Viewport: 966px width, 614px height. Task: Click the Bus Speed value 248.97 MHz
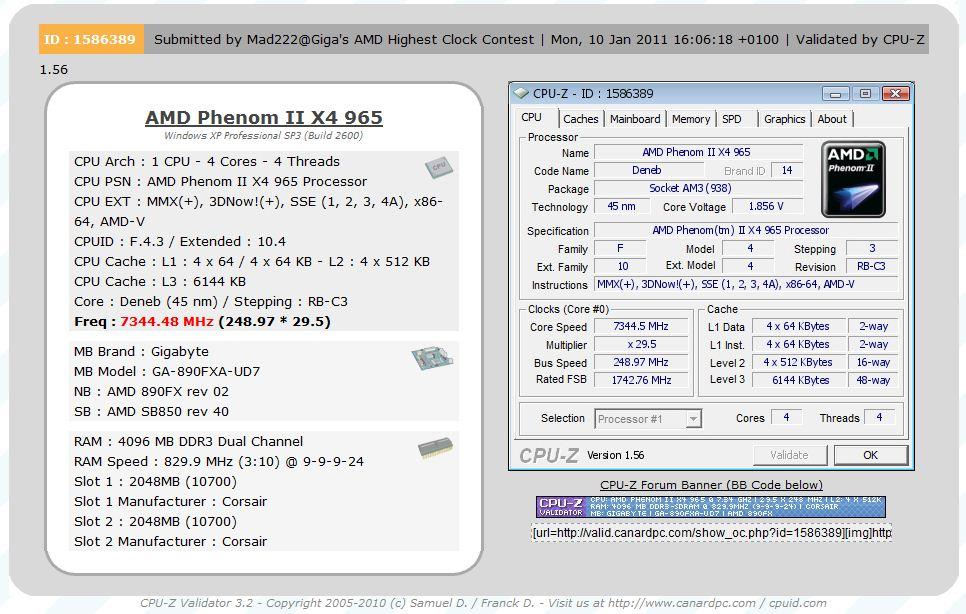pos(641,362)
